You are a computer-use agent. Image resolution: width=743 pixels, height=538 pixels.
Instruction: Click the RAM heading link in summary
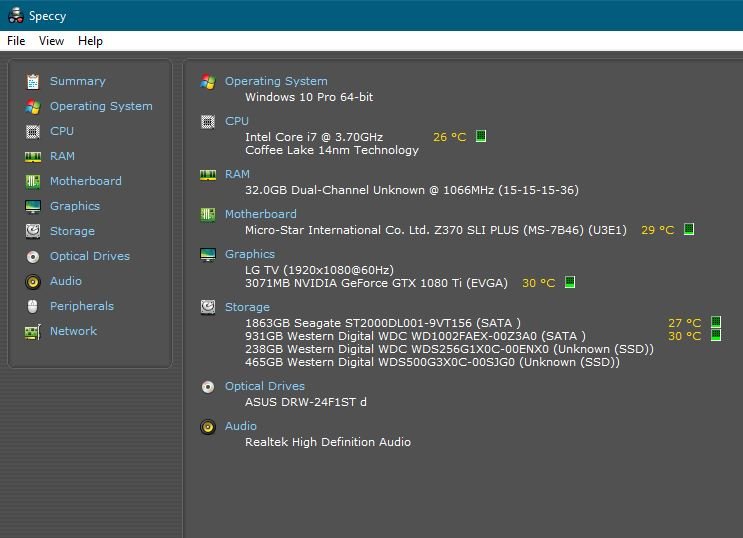(237, 174)
